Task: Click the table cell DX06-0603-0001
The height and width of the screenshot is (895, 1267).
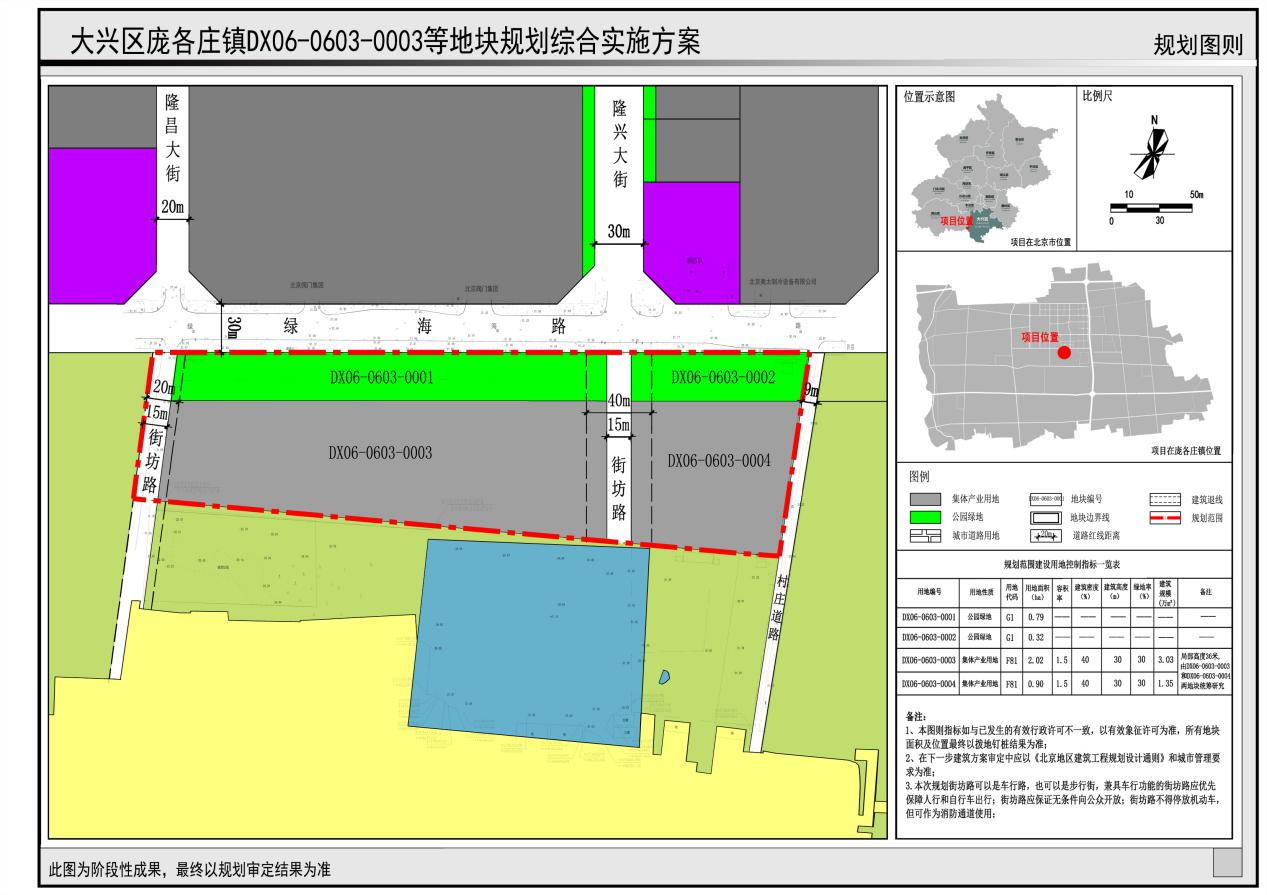Action: pyautogui.click(x=928, y=617)
